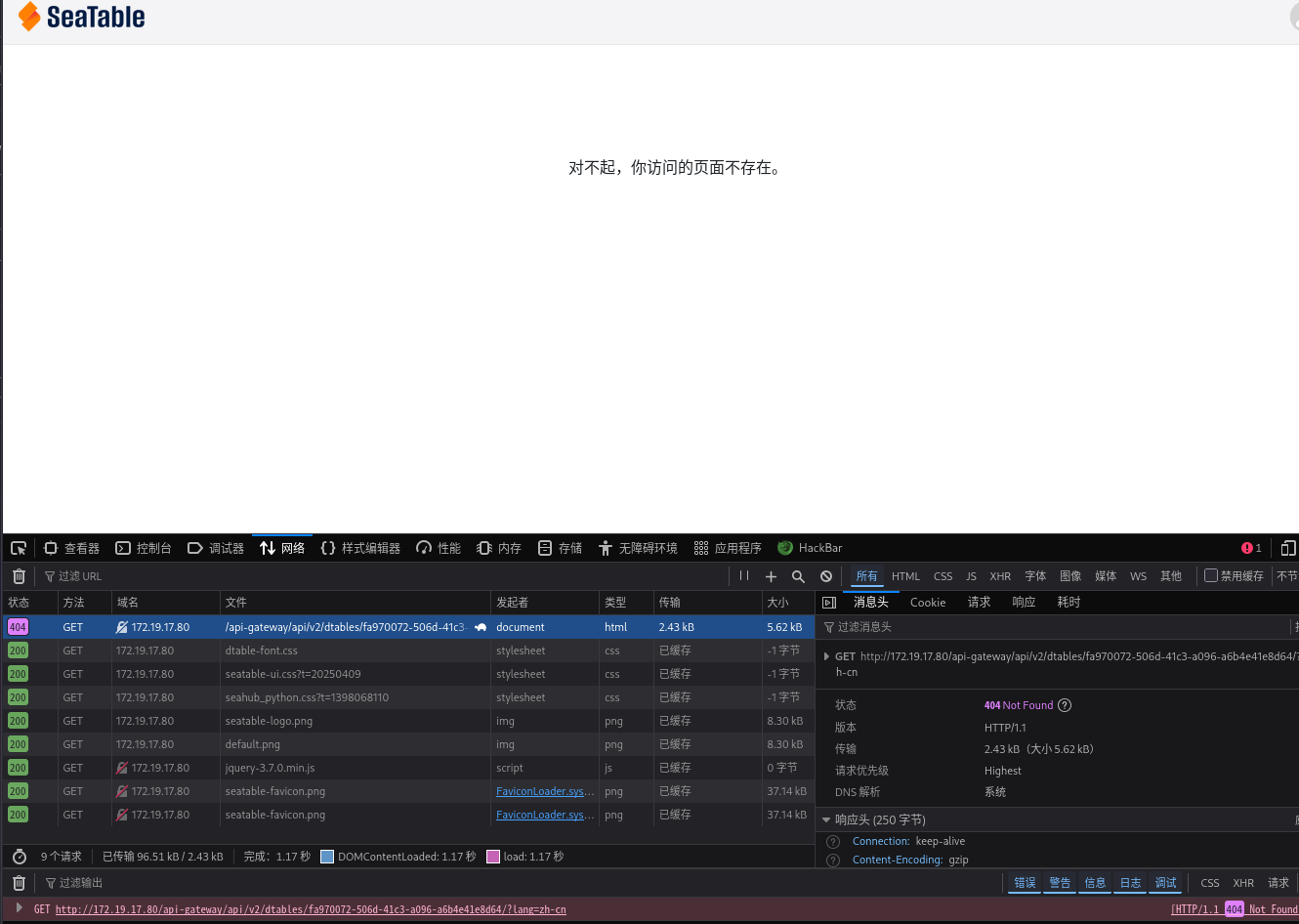Click help icon beside Connection header
The width and height of the screenshot is (1299, 924).
click(833, 842)
